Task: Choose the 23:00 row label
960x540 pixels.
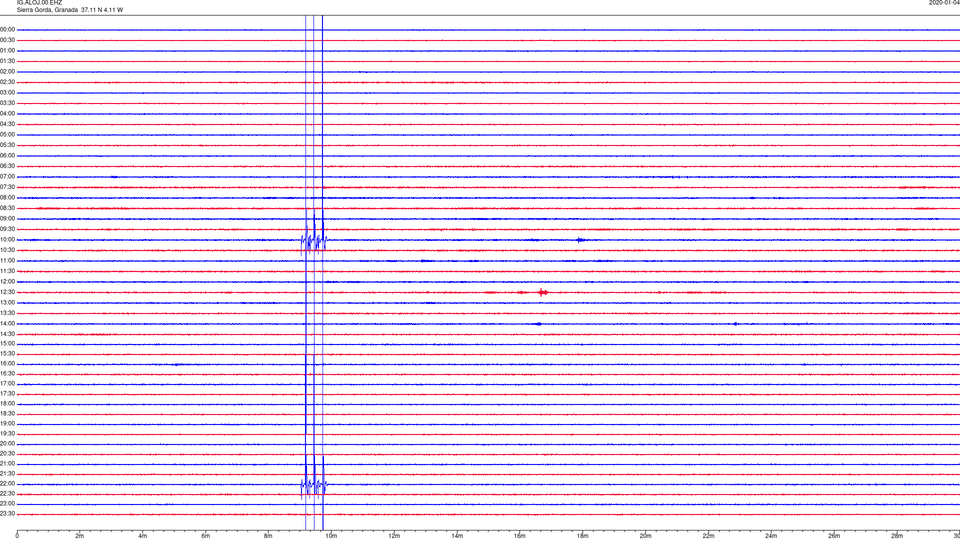Action: [7, 504]
